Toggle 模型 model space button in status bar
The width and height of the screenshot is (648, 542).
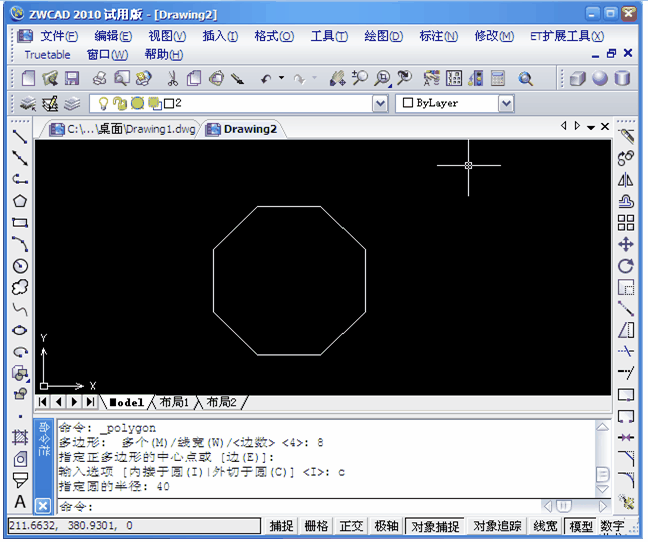coord(581,525)
